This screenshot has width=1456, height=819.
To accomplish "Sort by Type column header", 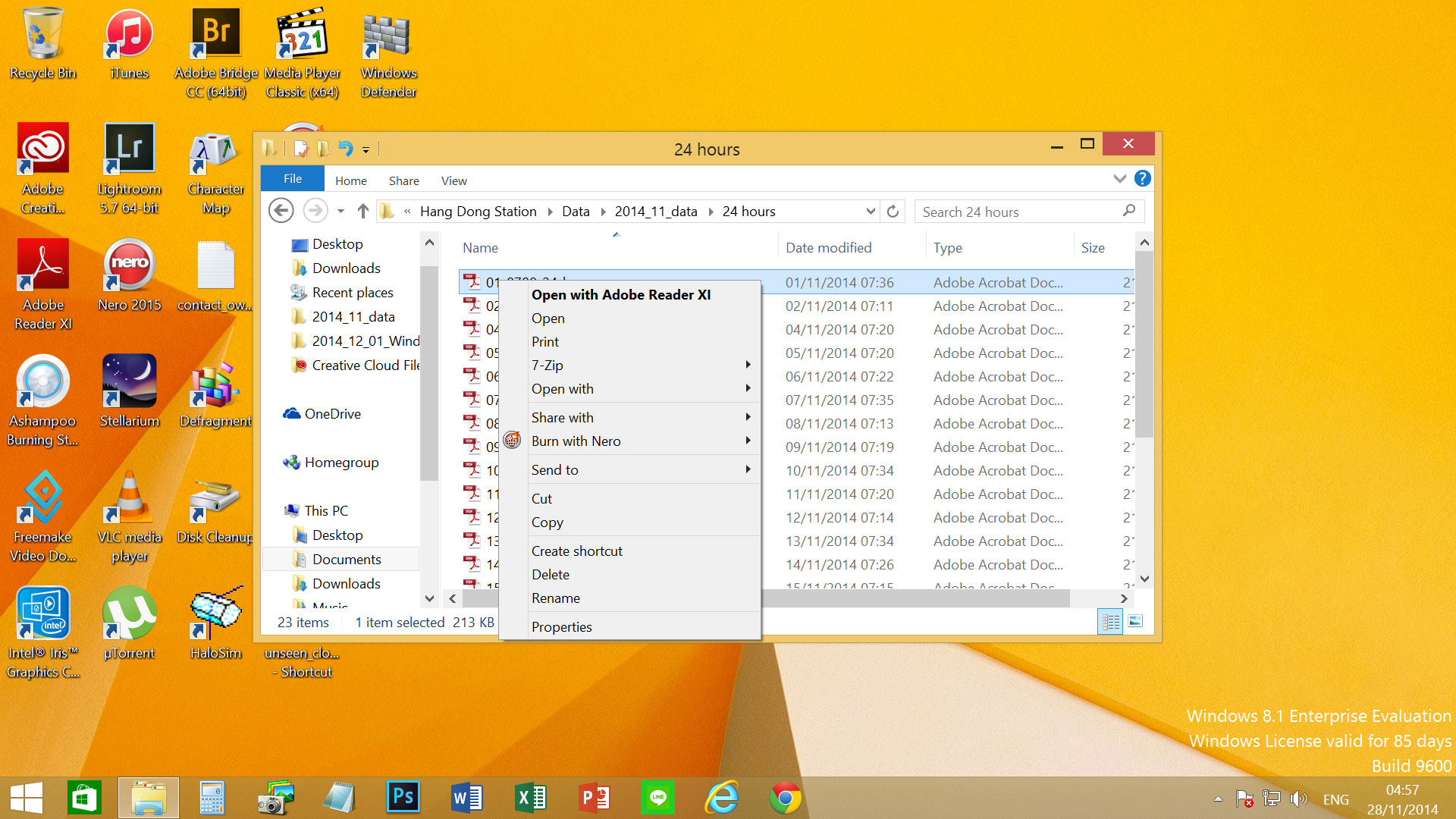I will (948, 248).
